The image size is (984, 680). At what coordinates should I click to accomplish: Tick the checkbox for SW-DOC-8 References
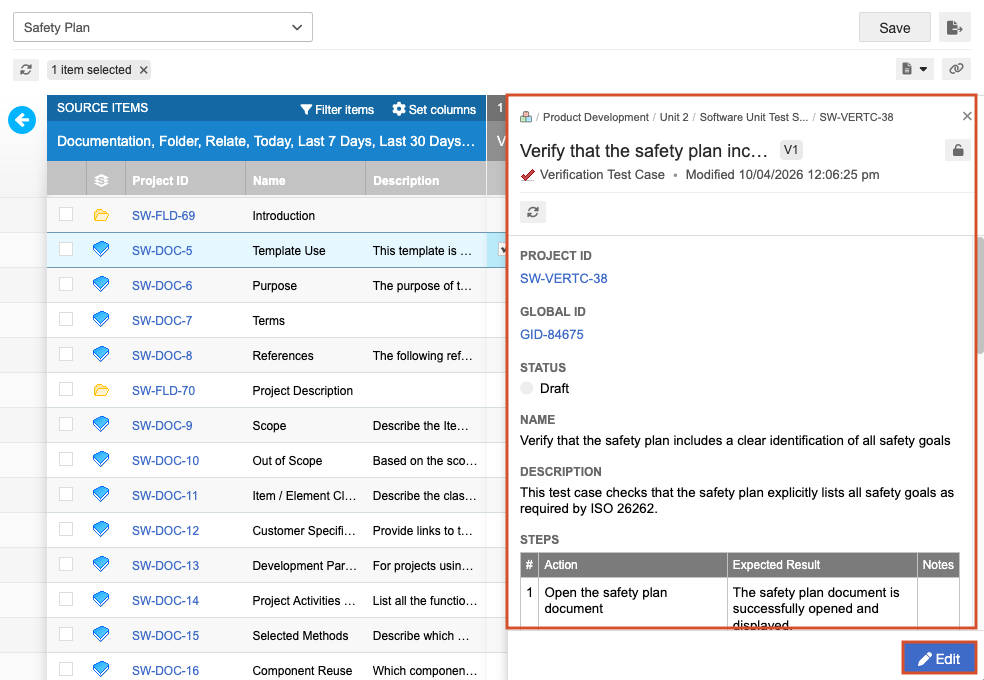[x=66, y=354]
